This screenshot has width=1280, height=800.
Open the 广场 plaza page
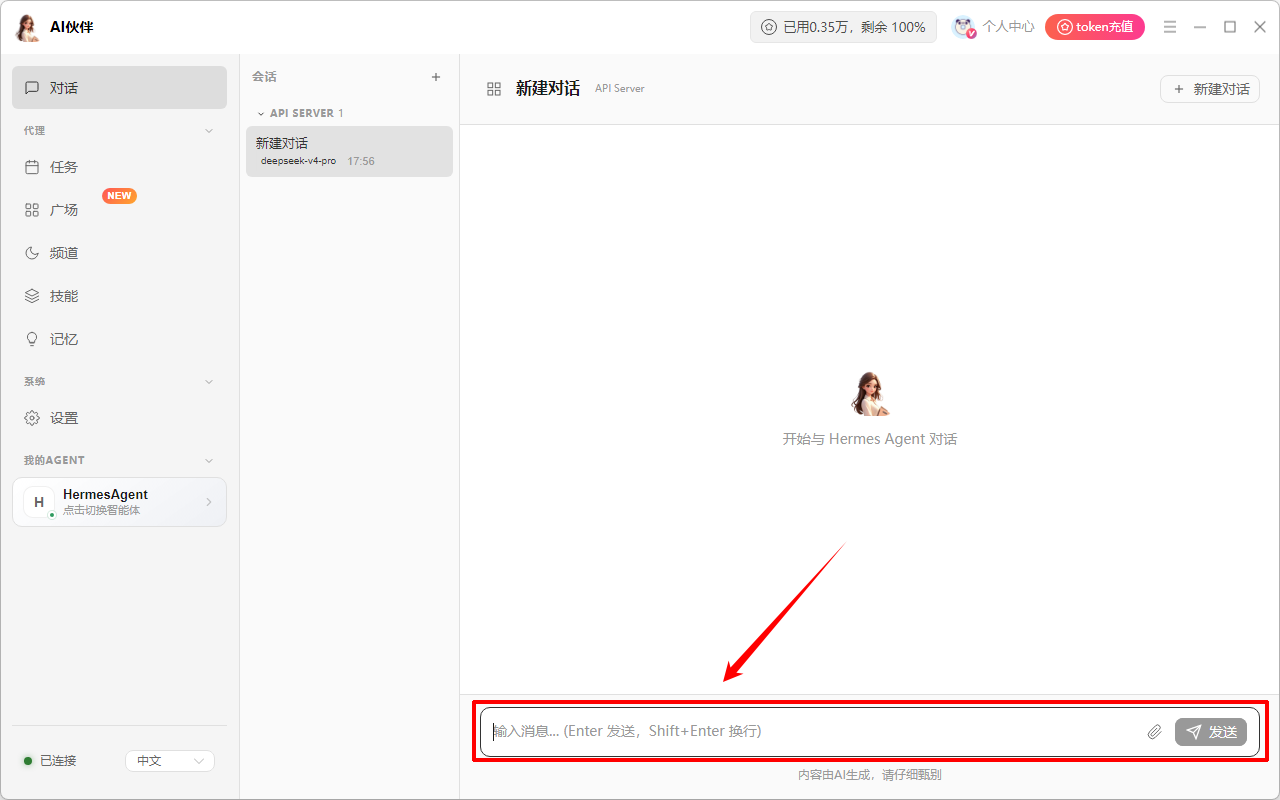click(x=119, y=210)
